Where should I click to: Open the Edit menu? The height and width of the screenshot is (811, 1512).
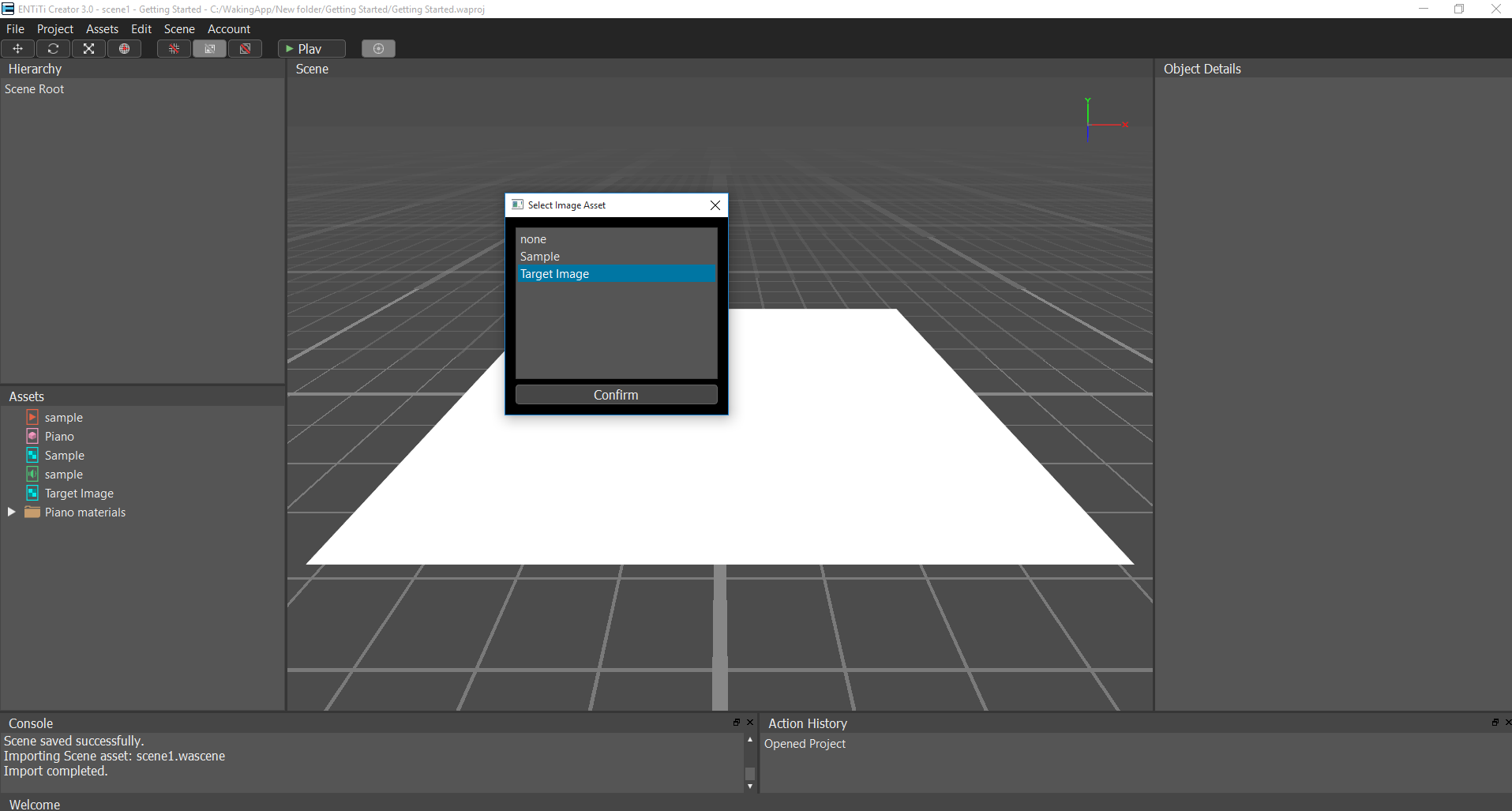click(141, 29)
